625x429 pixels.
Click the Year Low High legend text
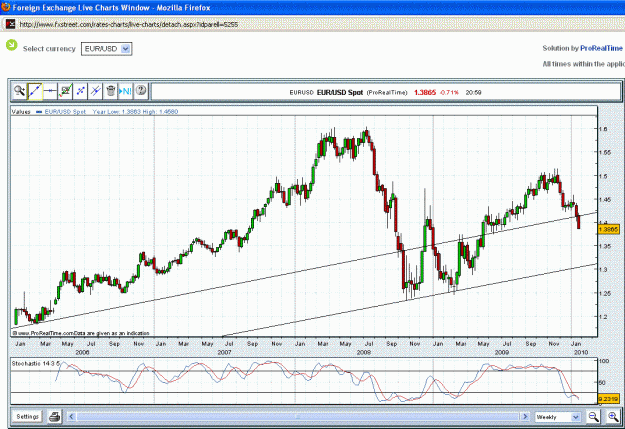[135, 112]
